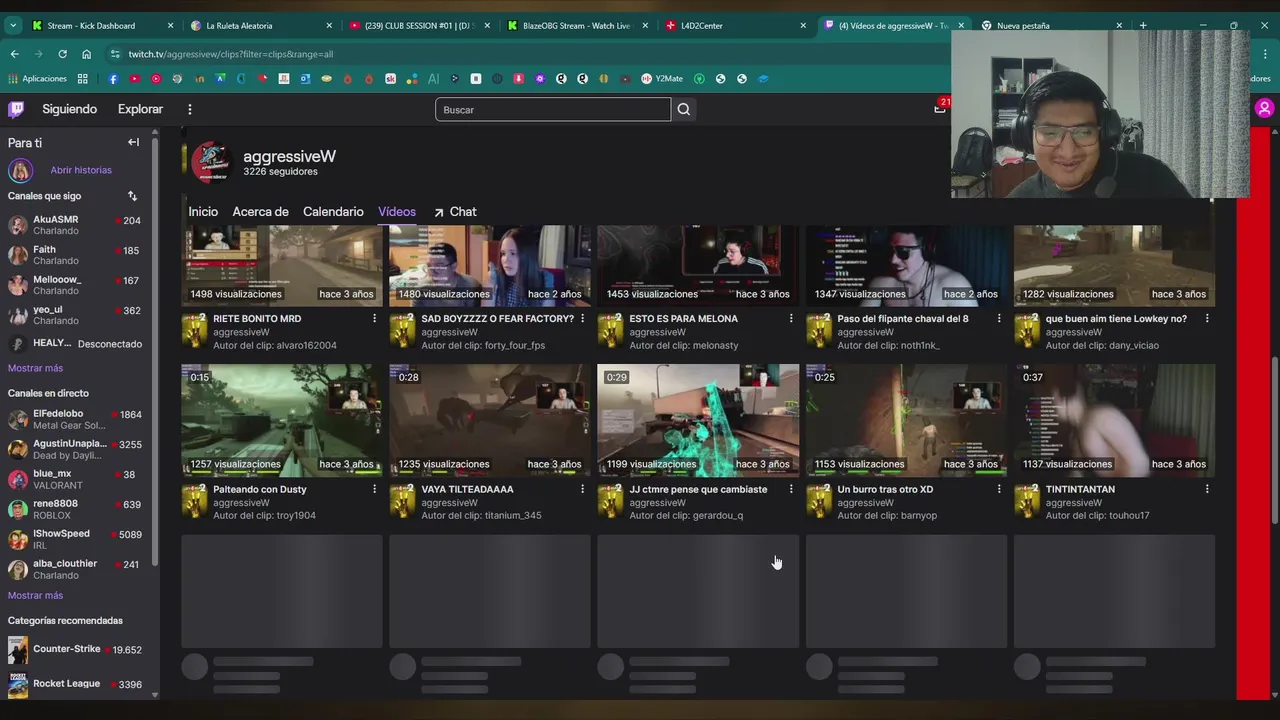Click the Buscar search field

[x=553, y=109]
